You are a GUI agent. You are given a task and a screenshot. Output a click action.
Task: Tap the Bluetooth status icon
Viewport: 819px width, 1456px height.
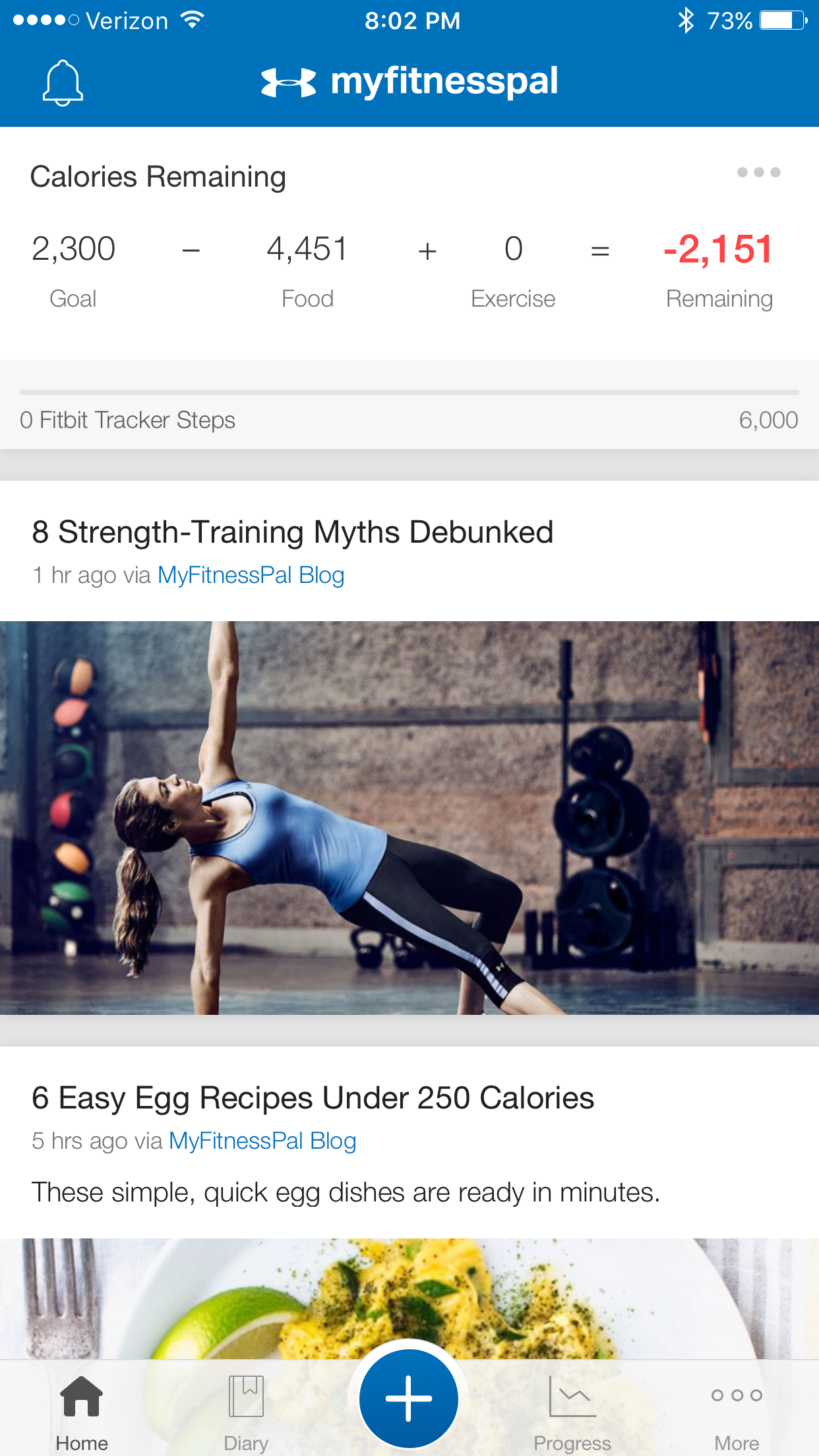pyautogui.click(x=686, y=20)
